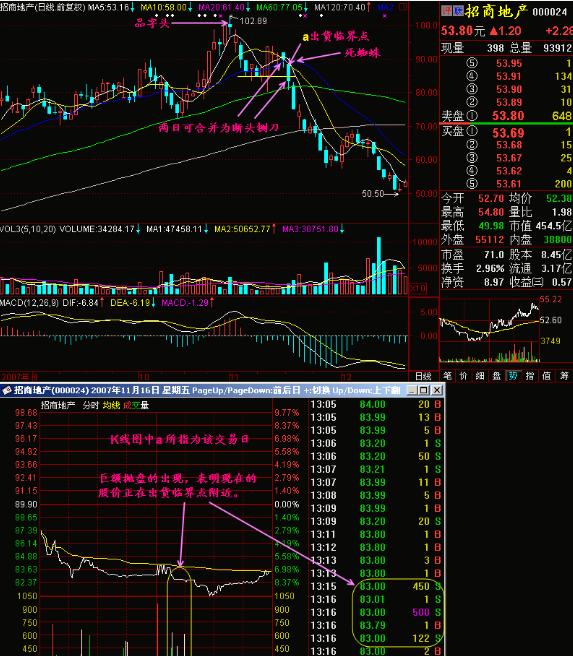Switch to the 笔 tab
The image size is (573, 656).
tap(448, 376)
